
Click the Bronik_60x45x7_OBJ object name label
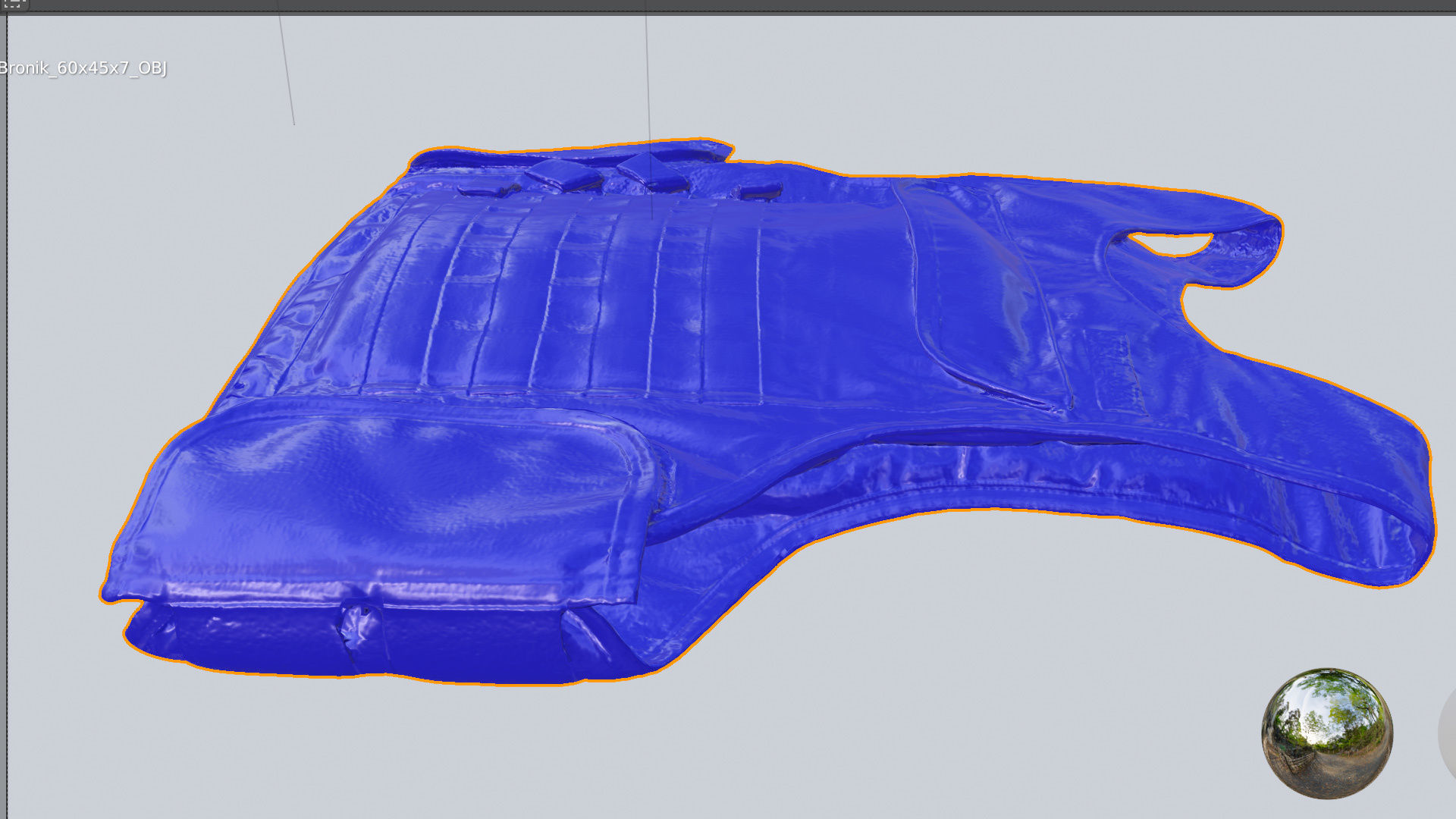[83, 68]
